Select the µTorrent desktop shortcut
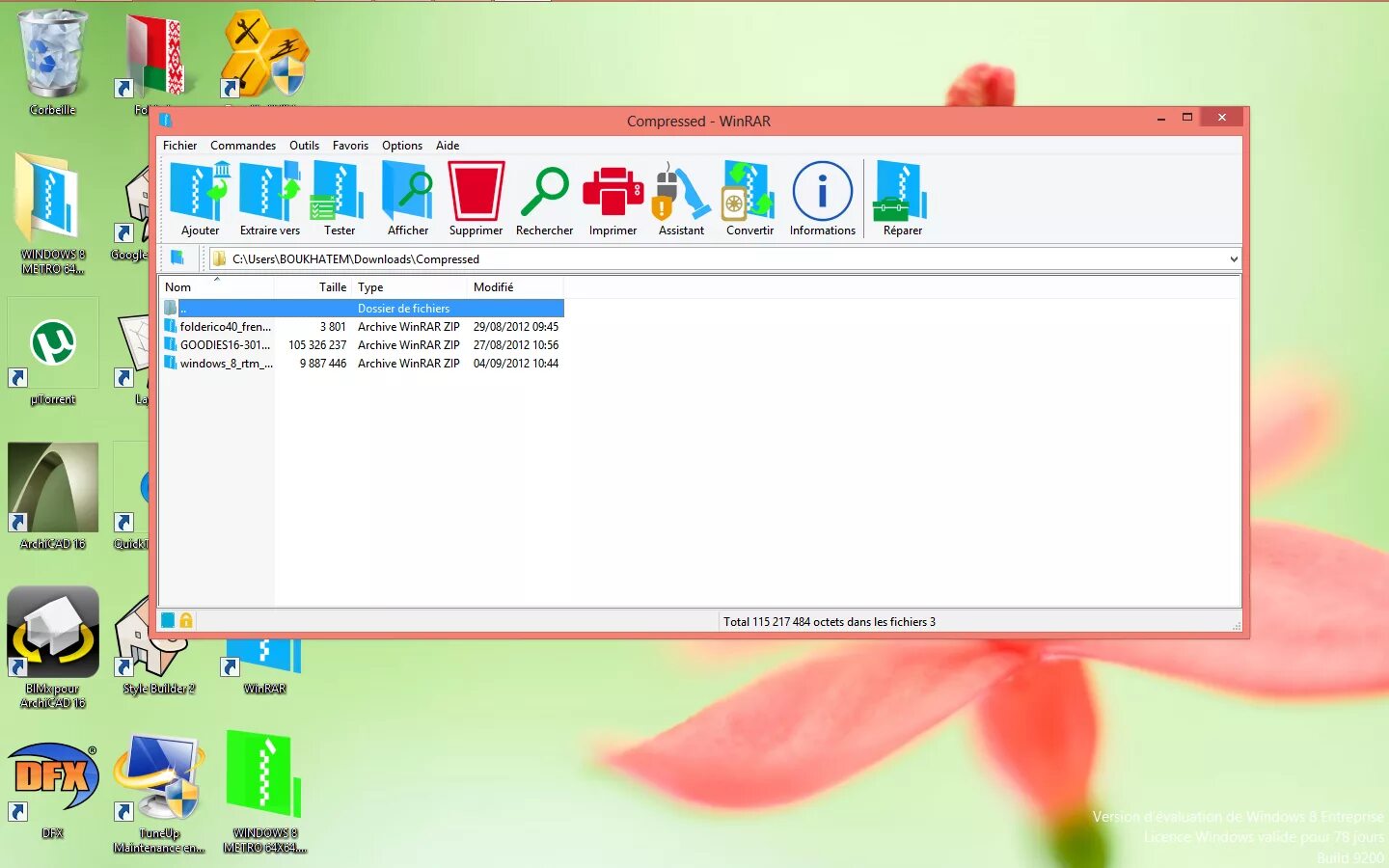Viewport: 1389px width, 868px height. [52, 353]
